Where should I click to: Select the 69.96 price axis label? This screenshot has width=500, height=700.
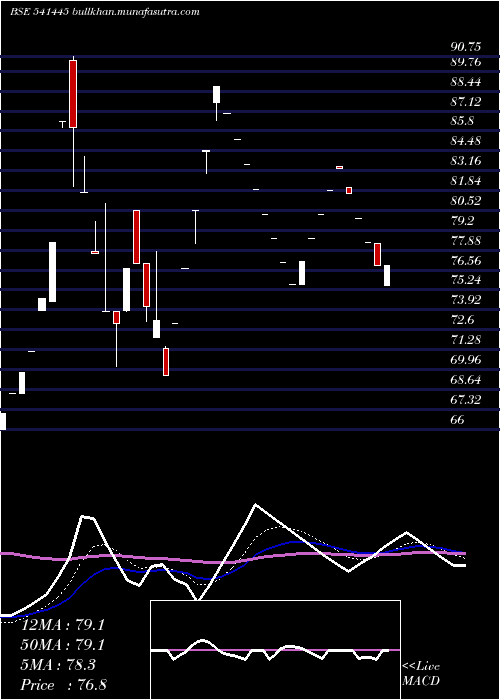pos(466,359)
